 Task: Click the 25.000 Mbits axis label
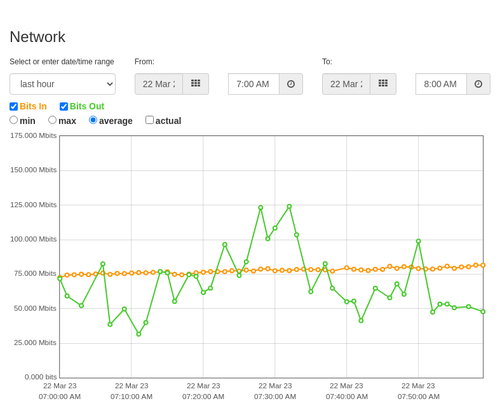[35, 343]
